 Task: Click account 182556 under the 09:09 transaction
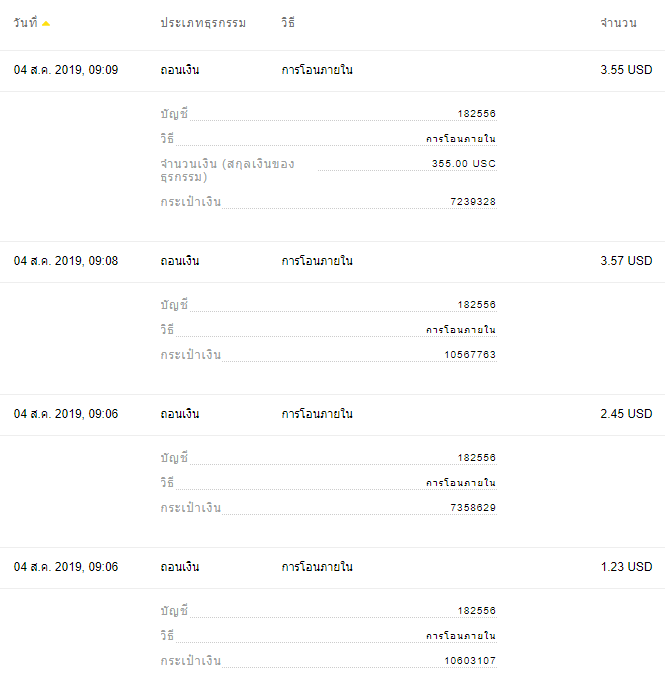pyautogui.click(x=476, y=114)
